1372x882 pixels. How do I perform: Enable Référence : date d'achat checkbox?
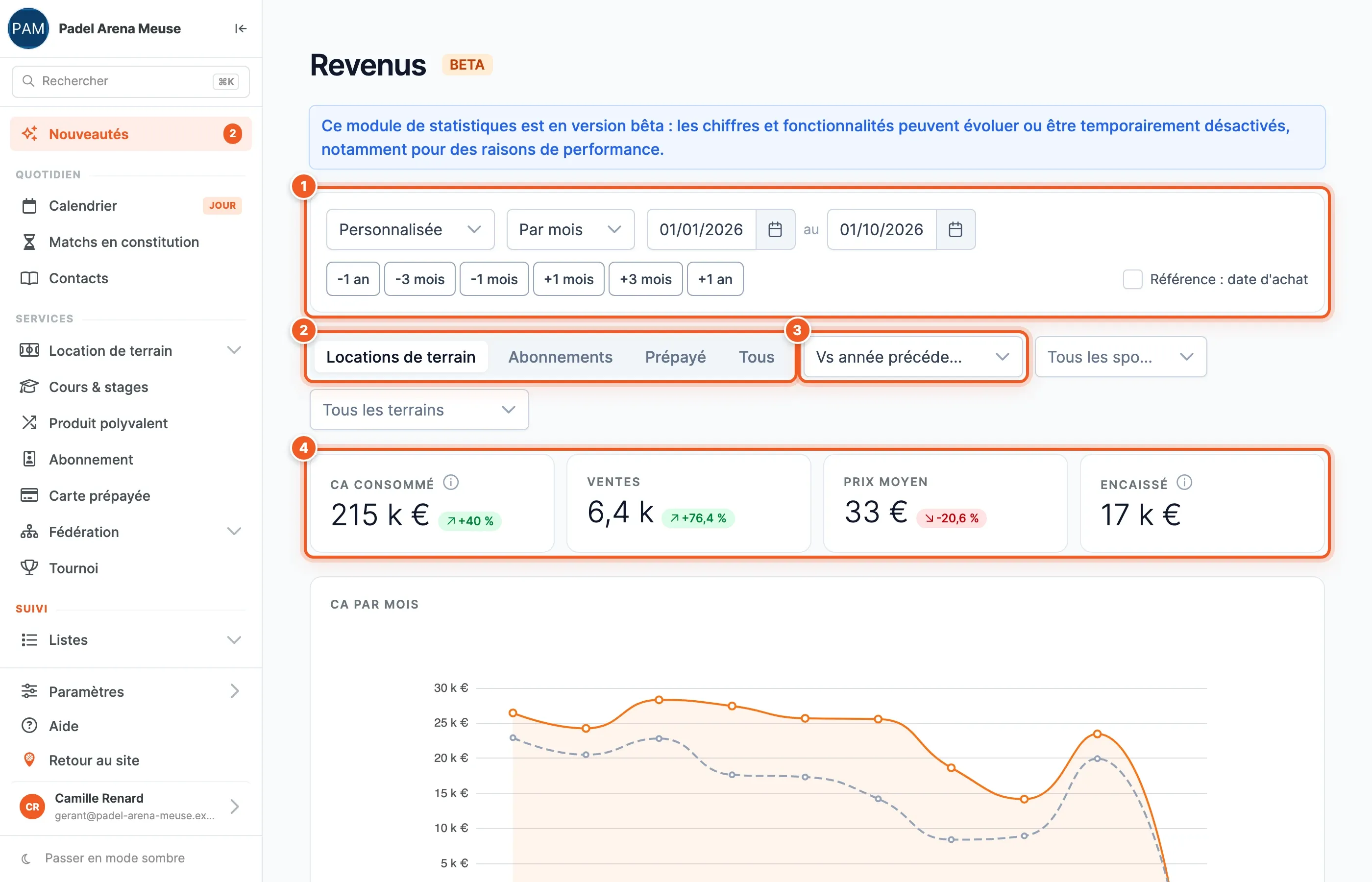pos(1133,279)
